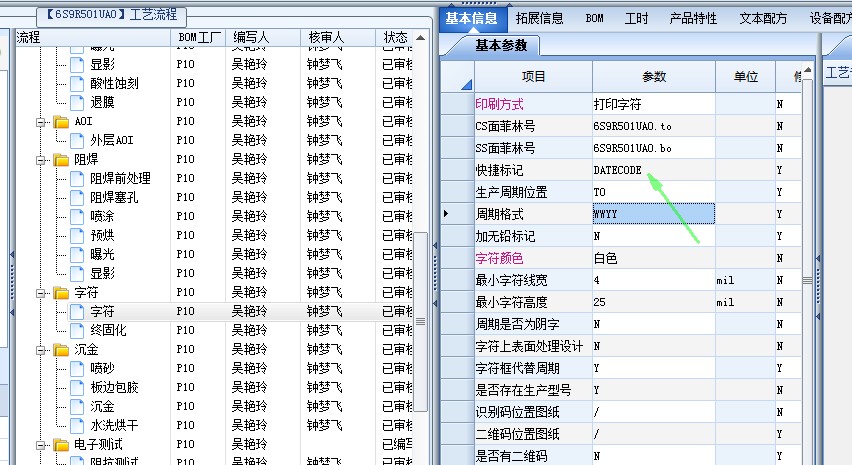Select the 基本参数 sub-tab
The height and width of the screenshot is (465, 852).
[x=501, y=46]
